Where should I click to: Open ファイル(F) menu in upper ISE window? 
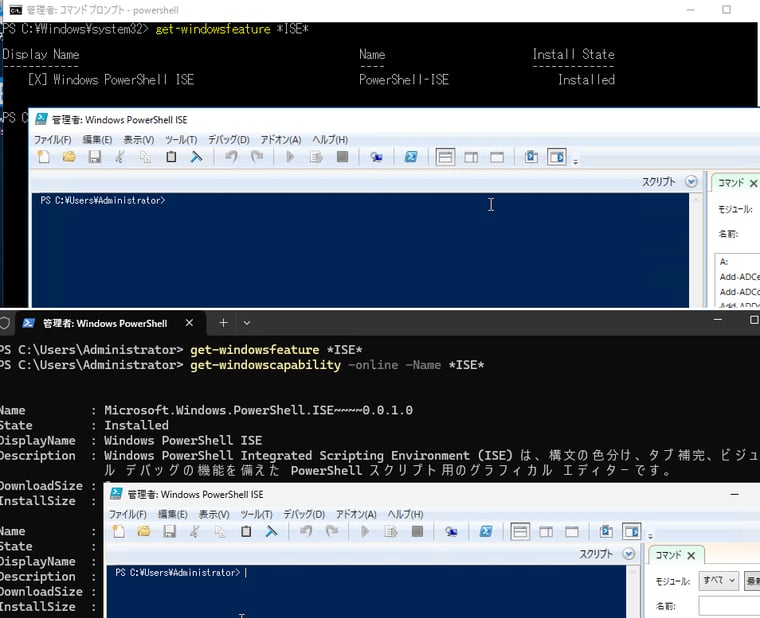(x=52, y=140)
